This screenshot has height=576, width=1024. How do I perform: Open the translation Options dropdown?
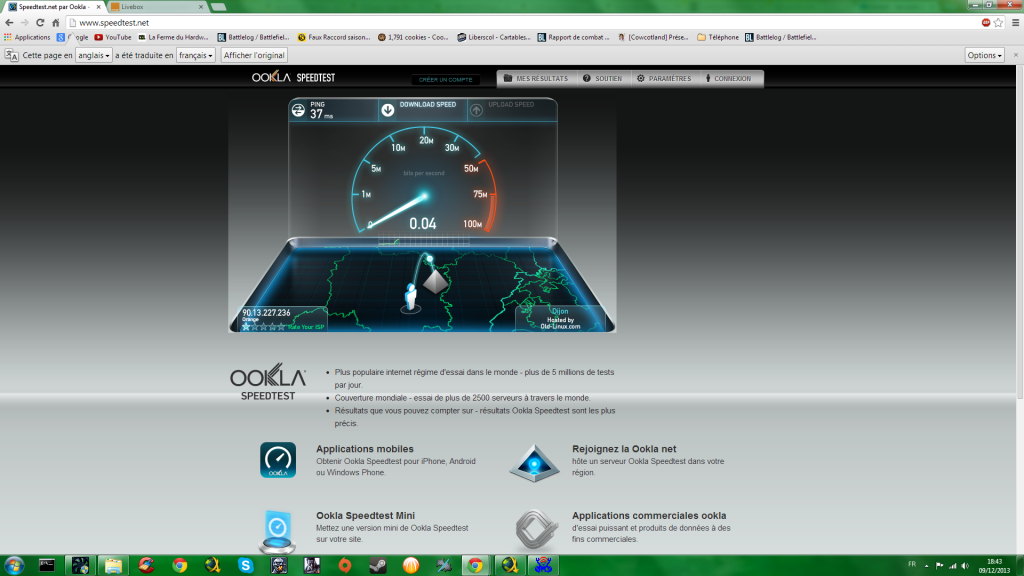984,56
